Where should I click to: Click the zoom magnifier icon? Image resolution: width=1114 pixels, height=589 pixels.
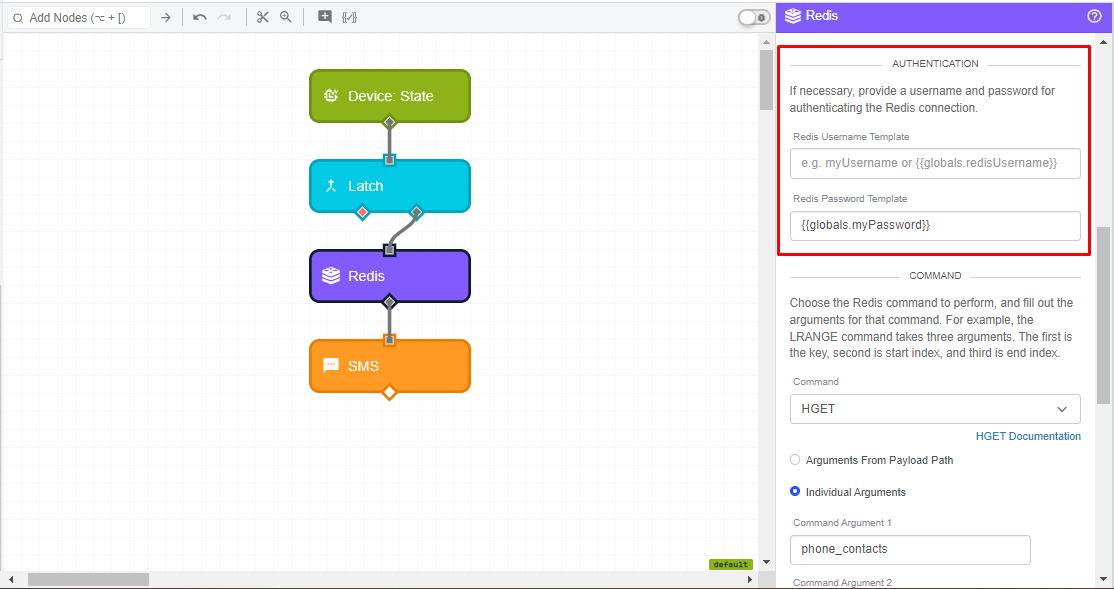286,17
